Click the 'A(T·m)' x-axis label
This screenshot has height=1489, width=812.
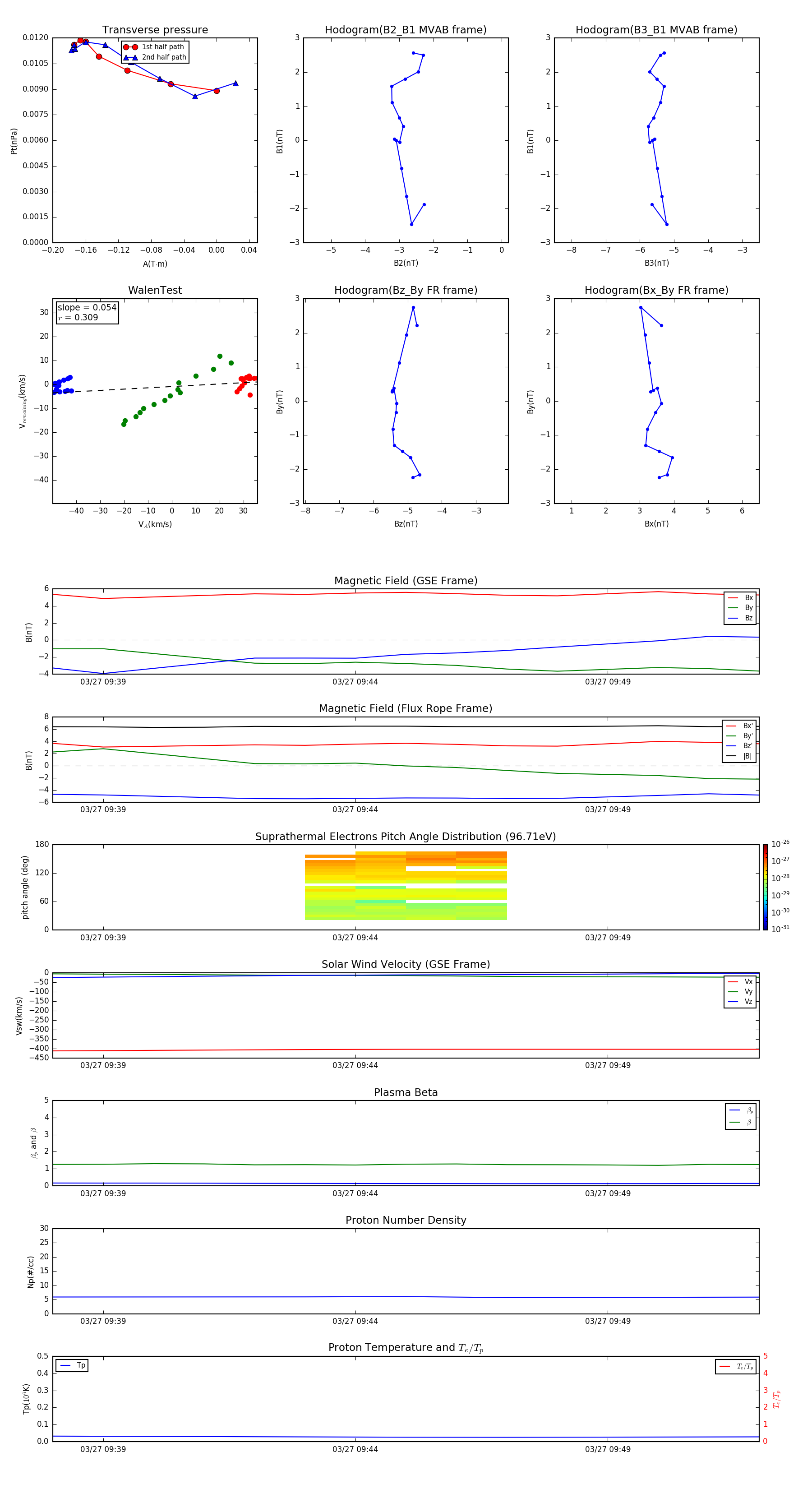[155, 264]
